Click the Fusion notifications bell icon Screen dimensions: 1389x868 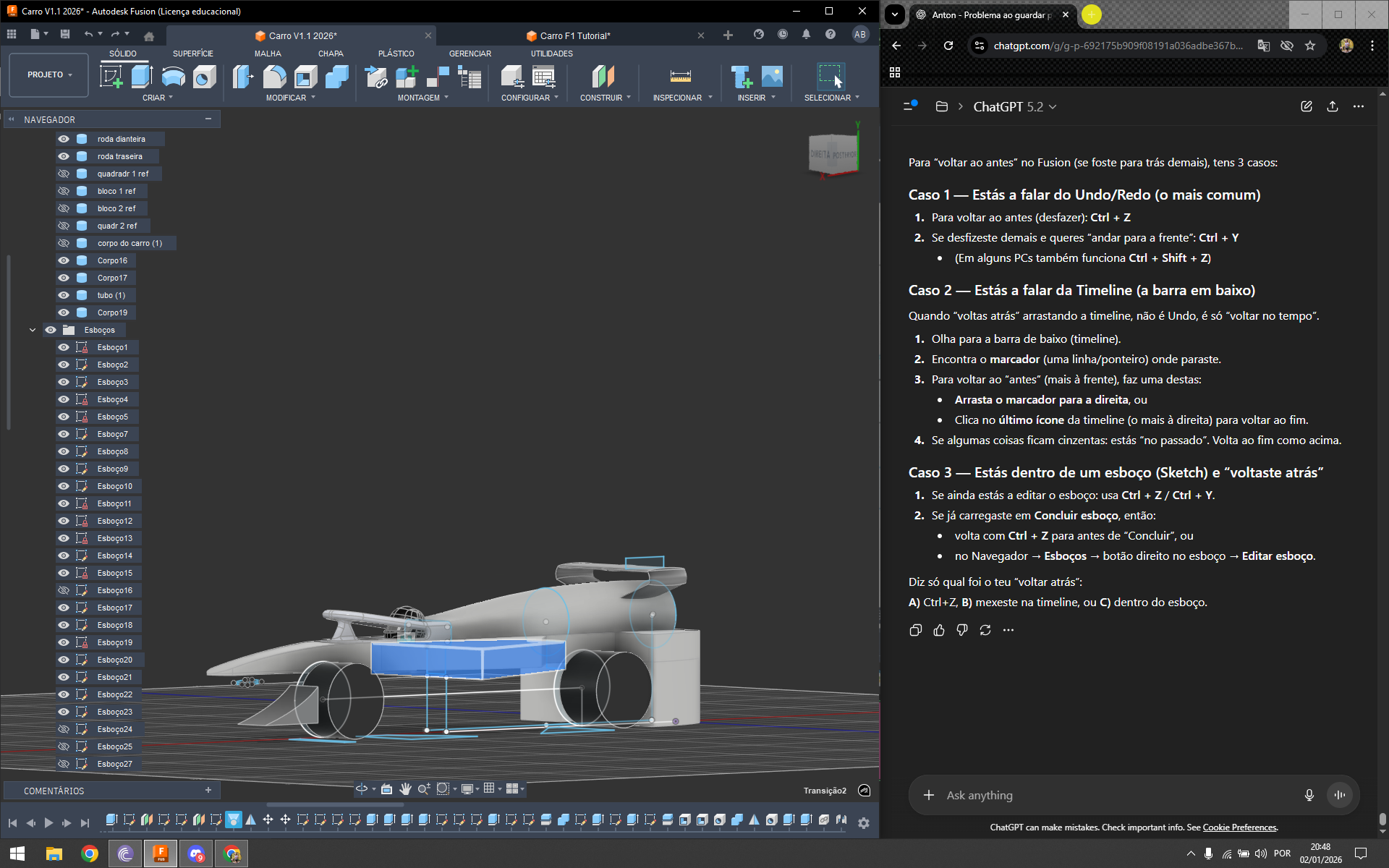(x=806, y=34)
